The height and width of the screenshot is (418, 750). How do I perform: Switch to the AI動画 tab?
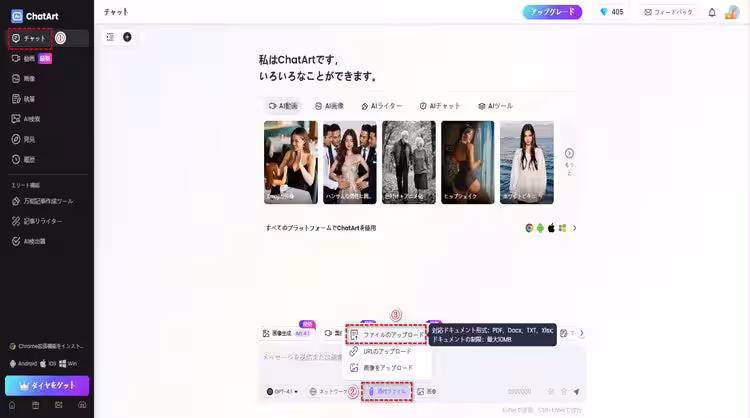(283, 106)
